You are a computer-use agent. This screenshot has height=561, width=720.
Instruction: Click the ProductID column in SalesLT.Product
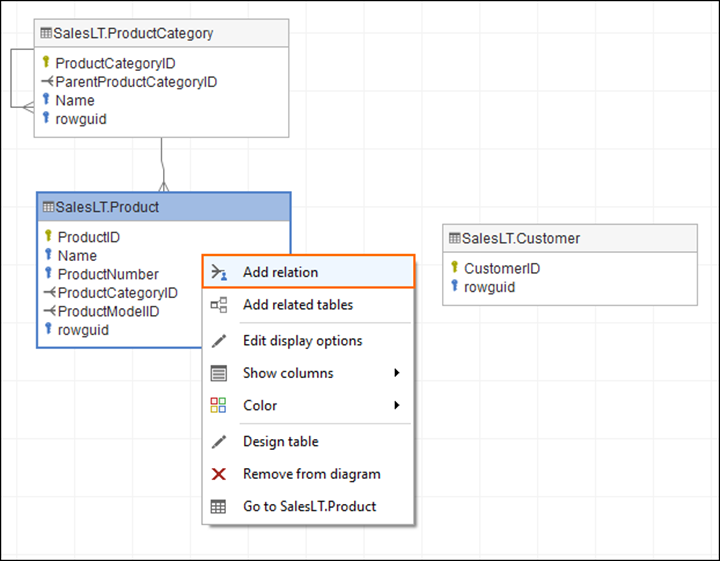tap(89, 237)
